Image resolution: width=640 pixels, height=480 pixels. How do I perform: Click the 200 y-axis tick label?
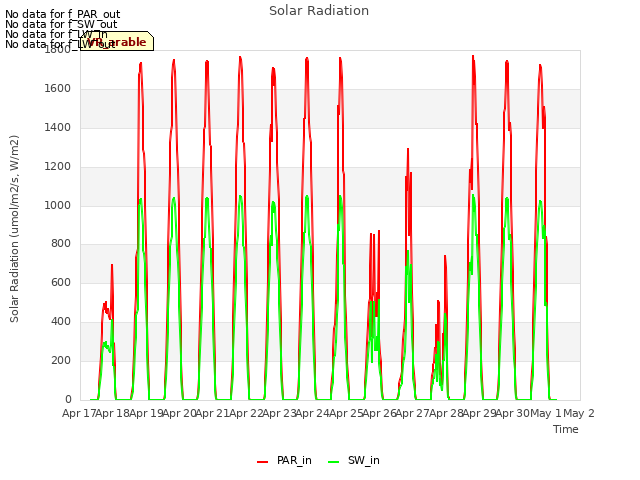click(61, 361)
